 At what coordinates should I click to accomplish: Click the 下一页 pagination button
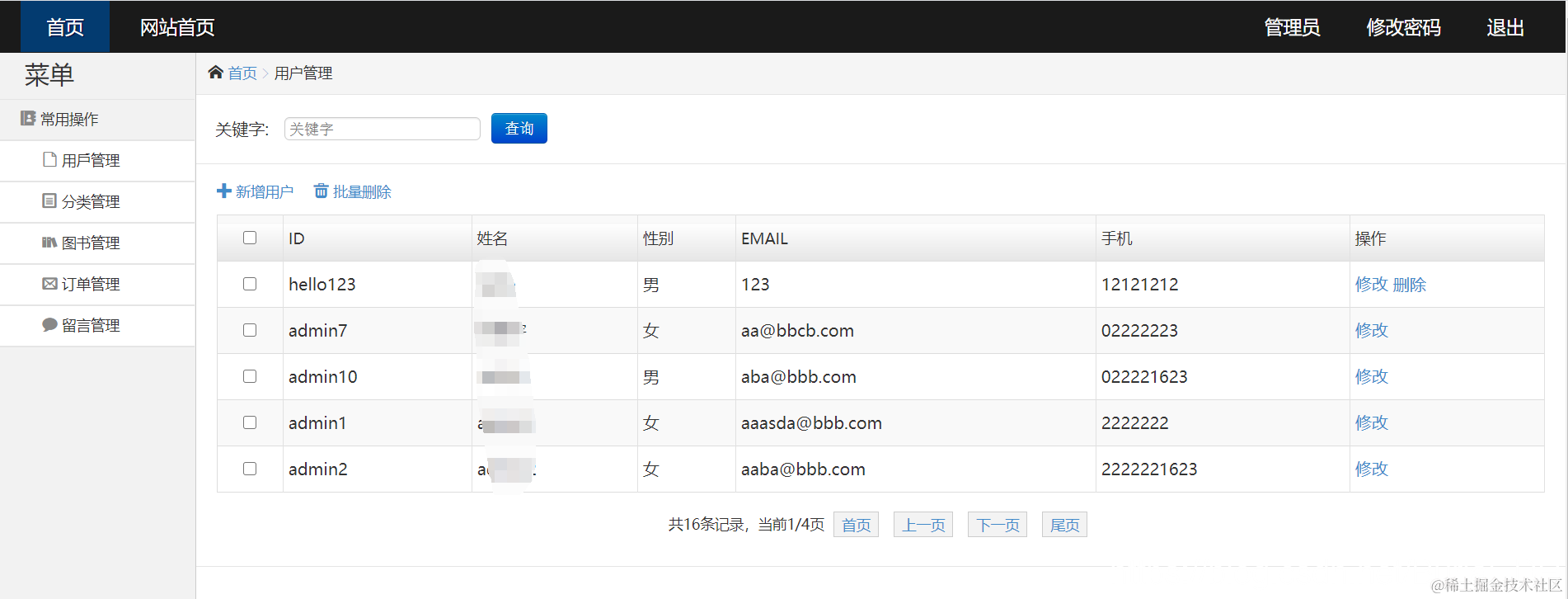pos(998,525)
